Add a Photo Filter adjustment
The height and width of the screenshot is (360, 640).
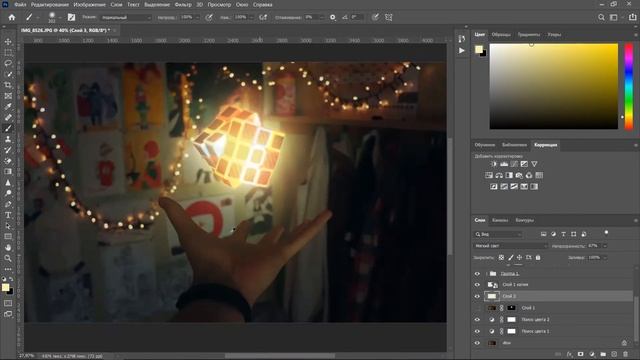pos(519,176)
